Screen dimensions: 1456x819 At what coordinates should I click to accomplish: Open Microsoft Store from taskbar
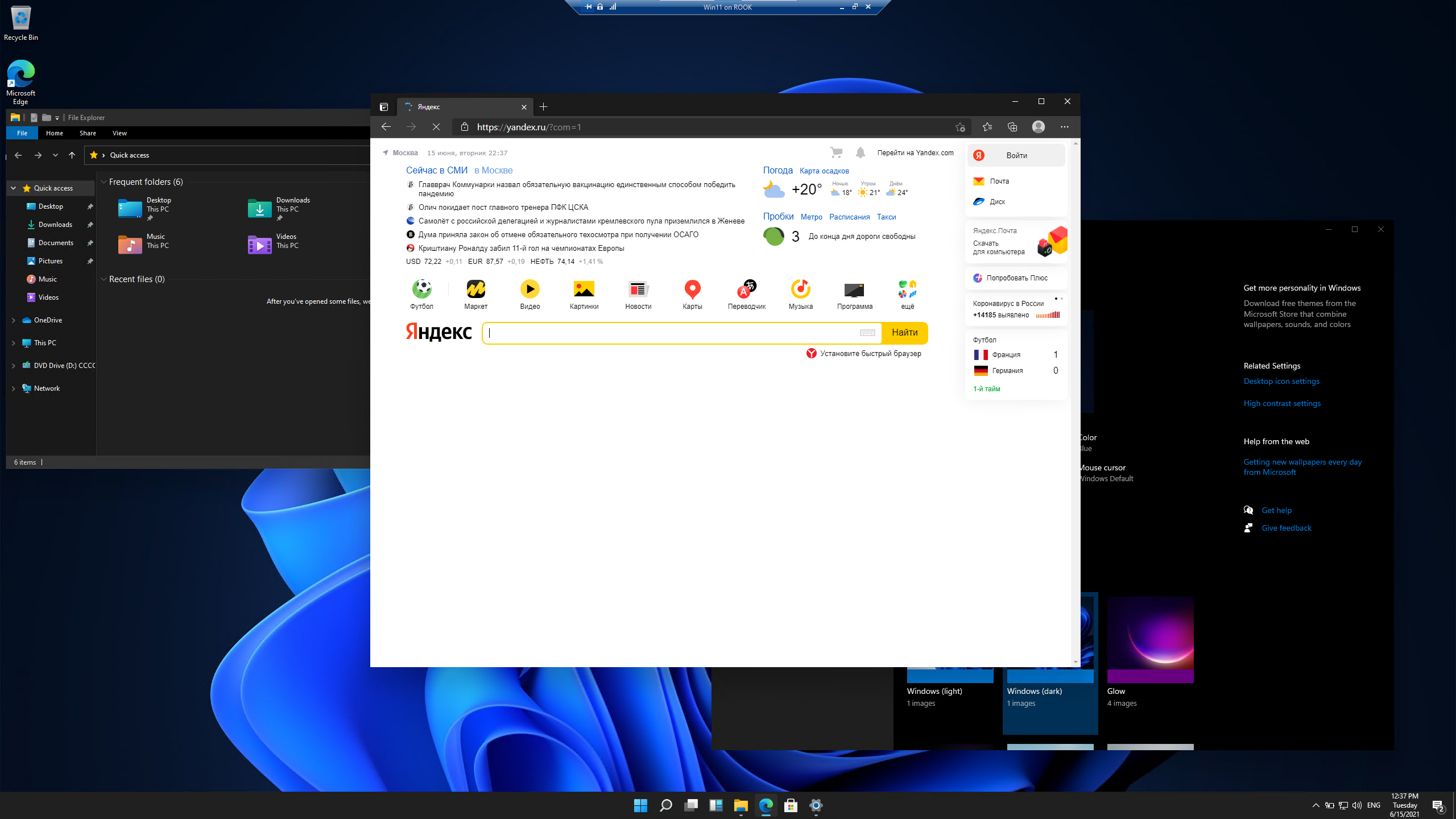[x=791, y=805]
